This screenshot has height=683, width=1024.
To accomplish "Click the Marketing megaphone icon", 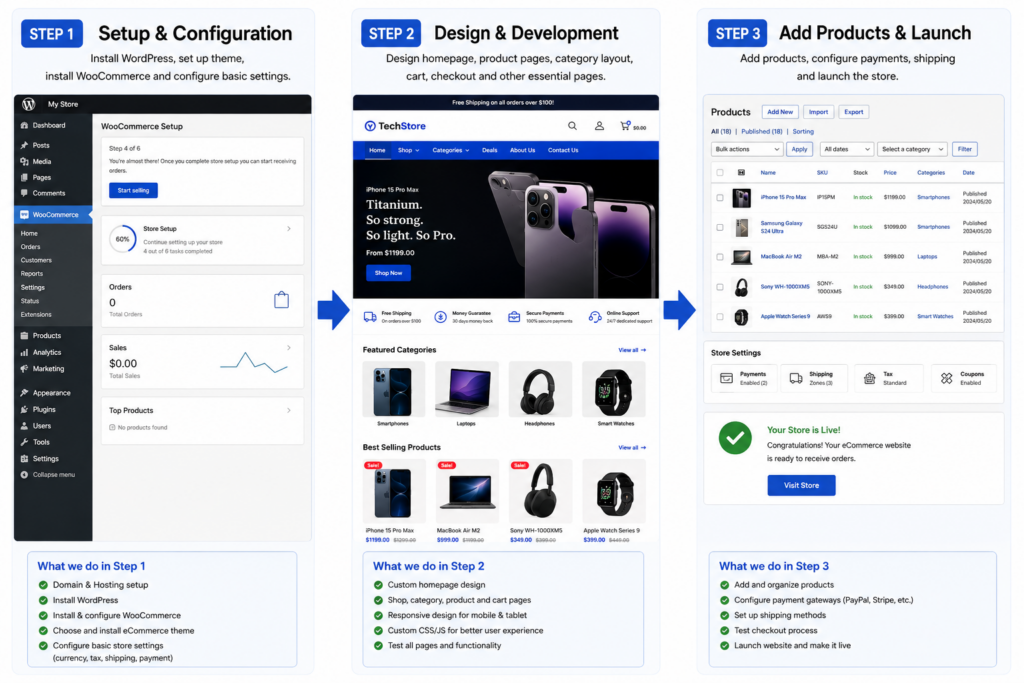I will click(24, 368).
